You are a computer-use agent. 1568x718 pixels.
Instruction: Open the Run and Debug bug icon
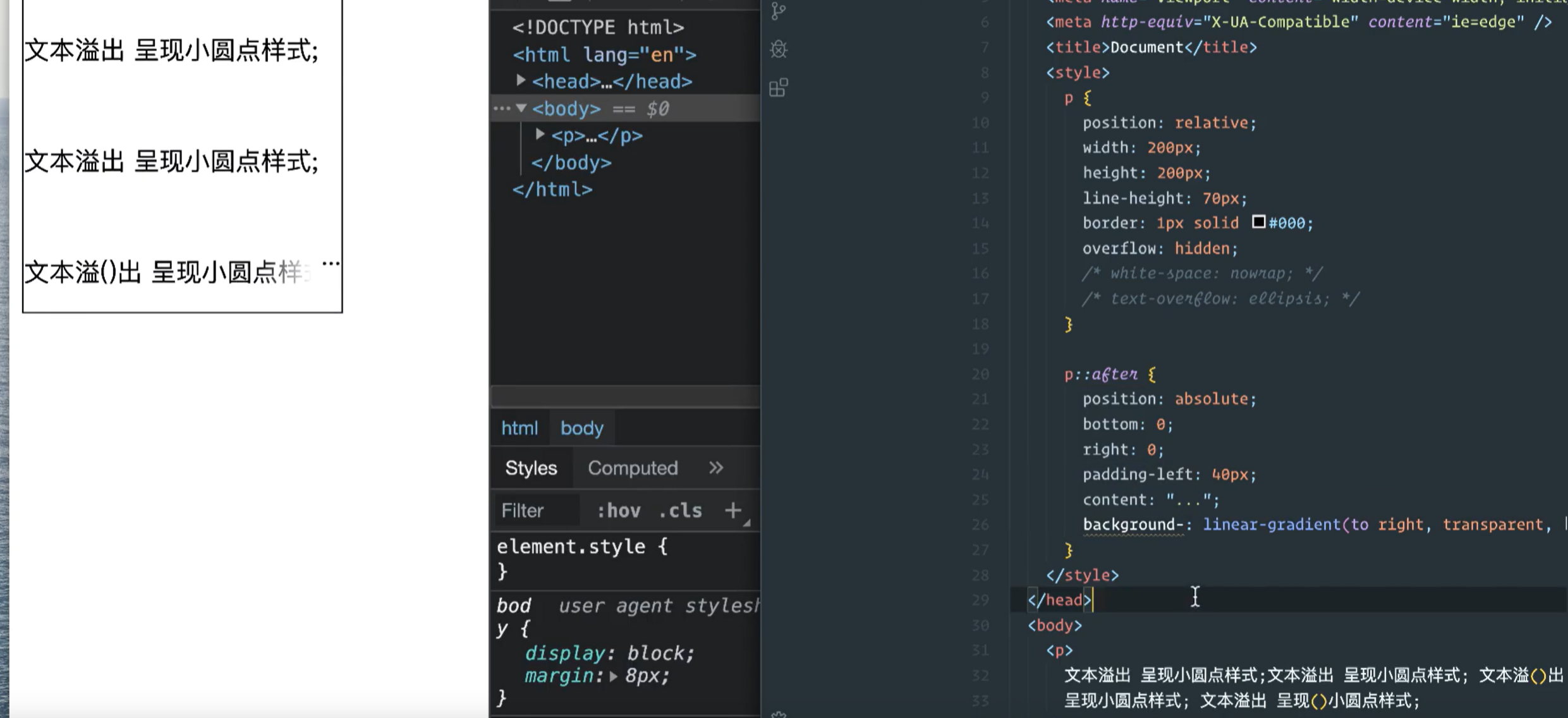coord(779,49)
